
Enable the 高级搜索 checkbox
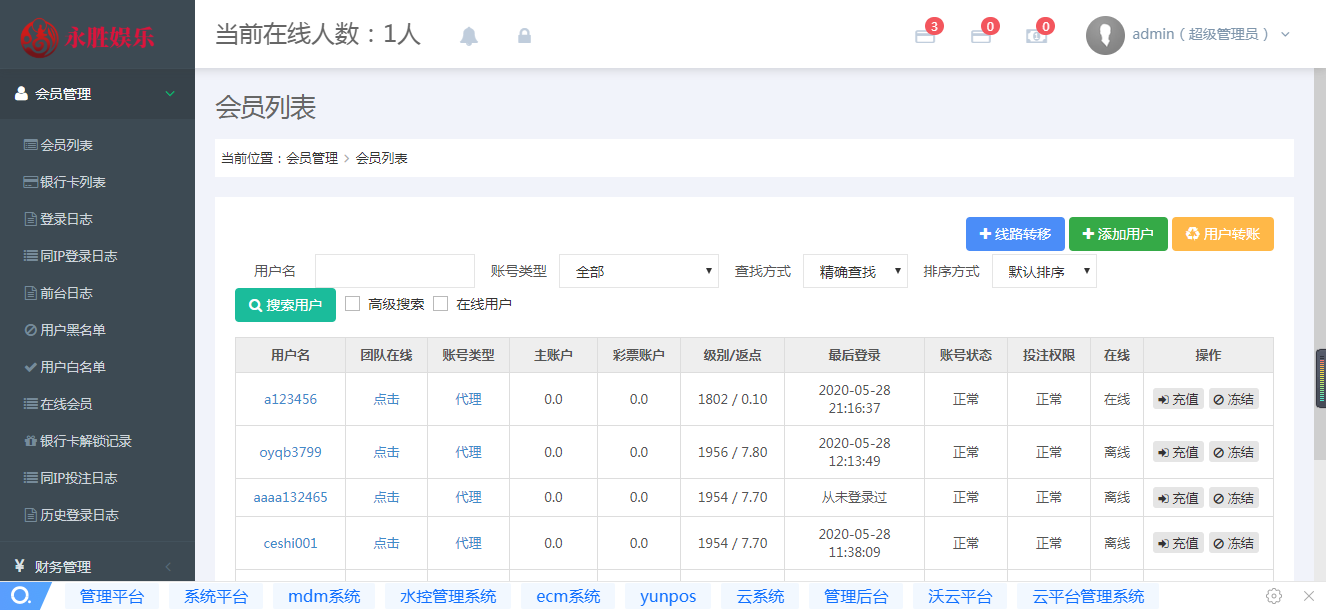click(352, 304)
